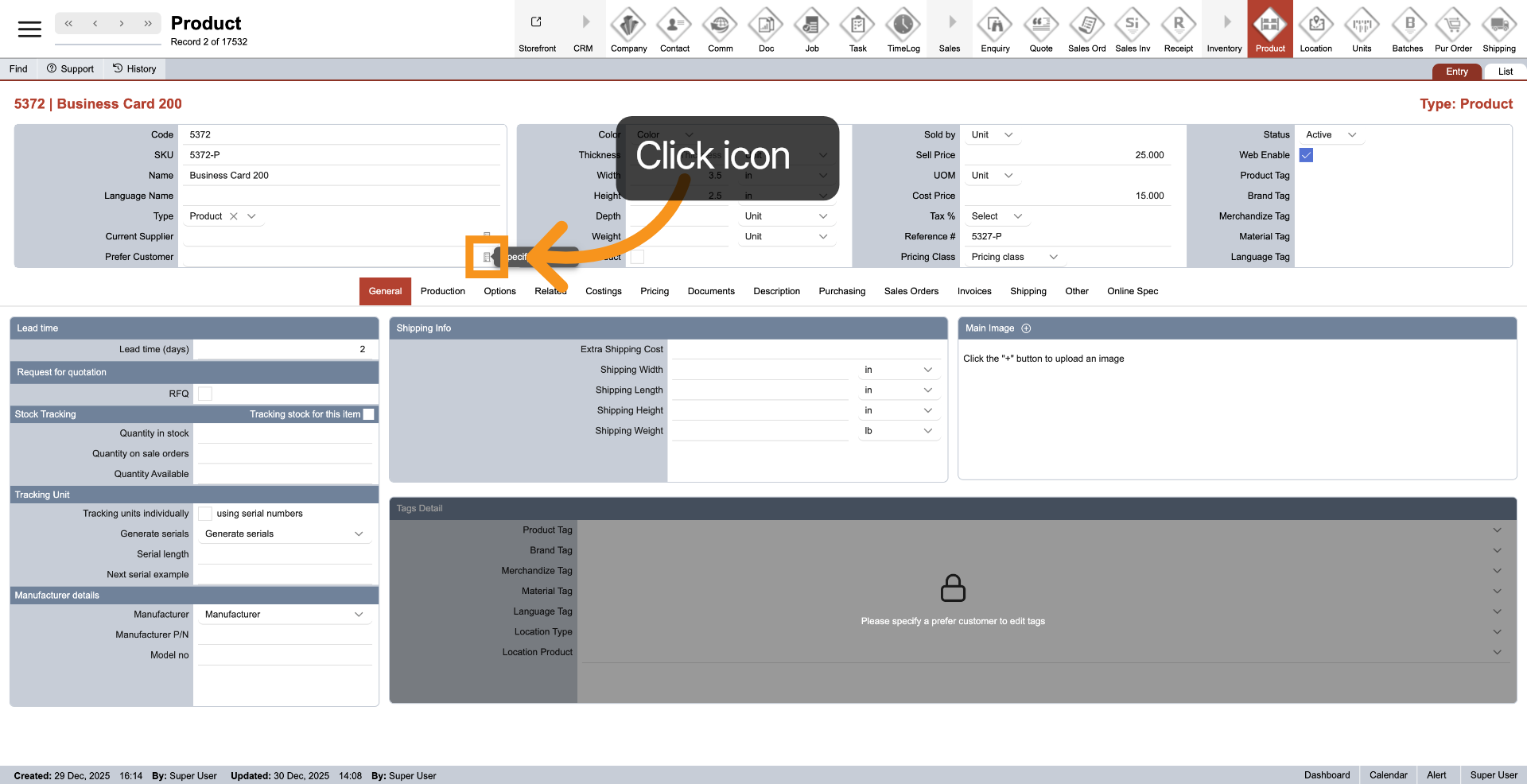
Task: Tick the RFQ checkbox
Action: (x=205, y=394)
